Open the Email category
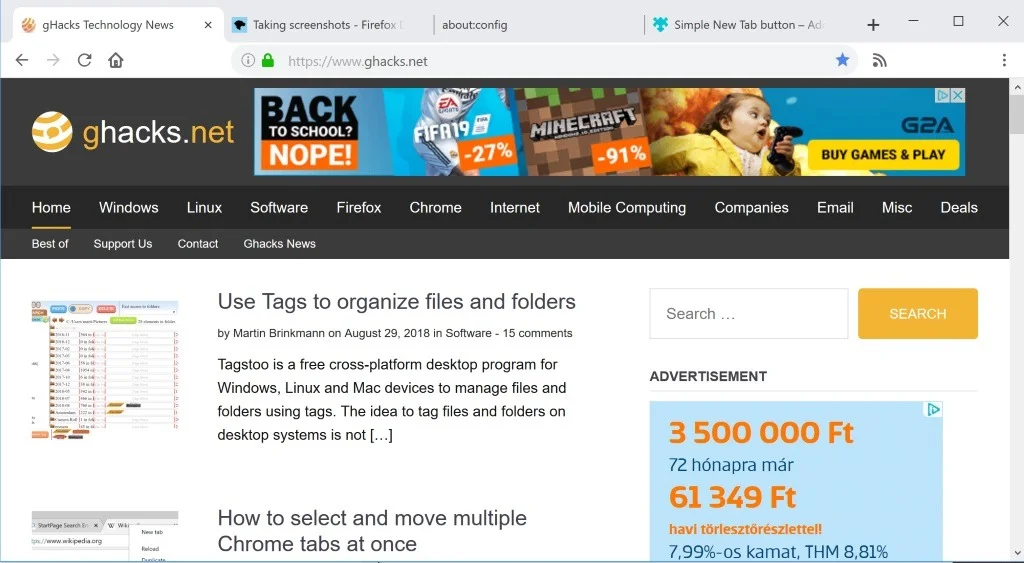This screenshot has width=1024, height=563. (835, 208)
